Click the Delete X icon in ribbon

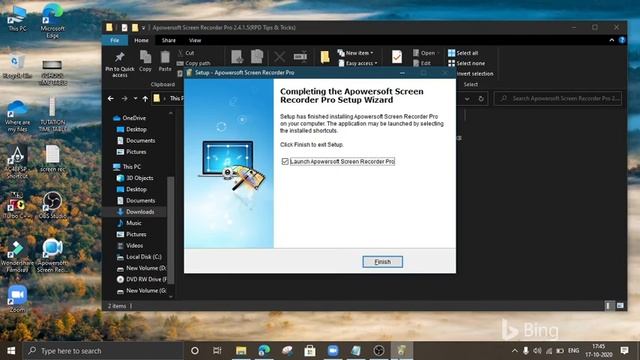click(280, 57)
